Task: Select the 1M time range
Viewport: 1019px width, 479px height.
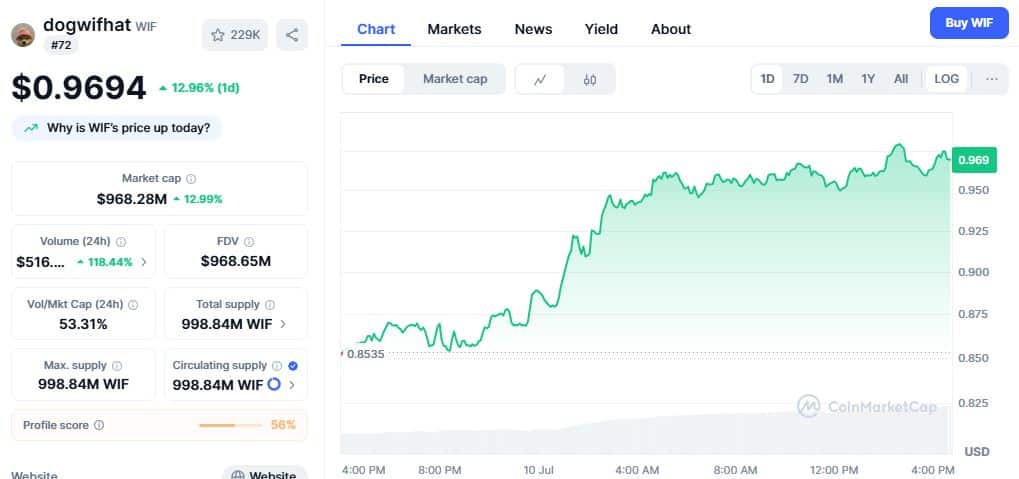Action: (834, 79)
